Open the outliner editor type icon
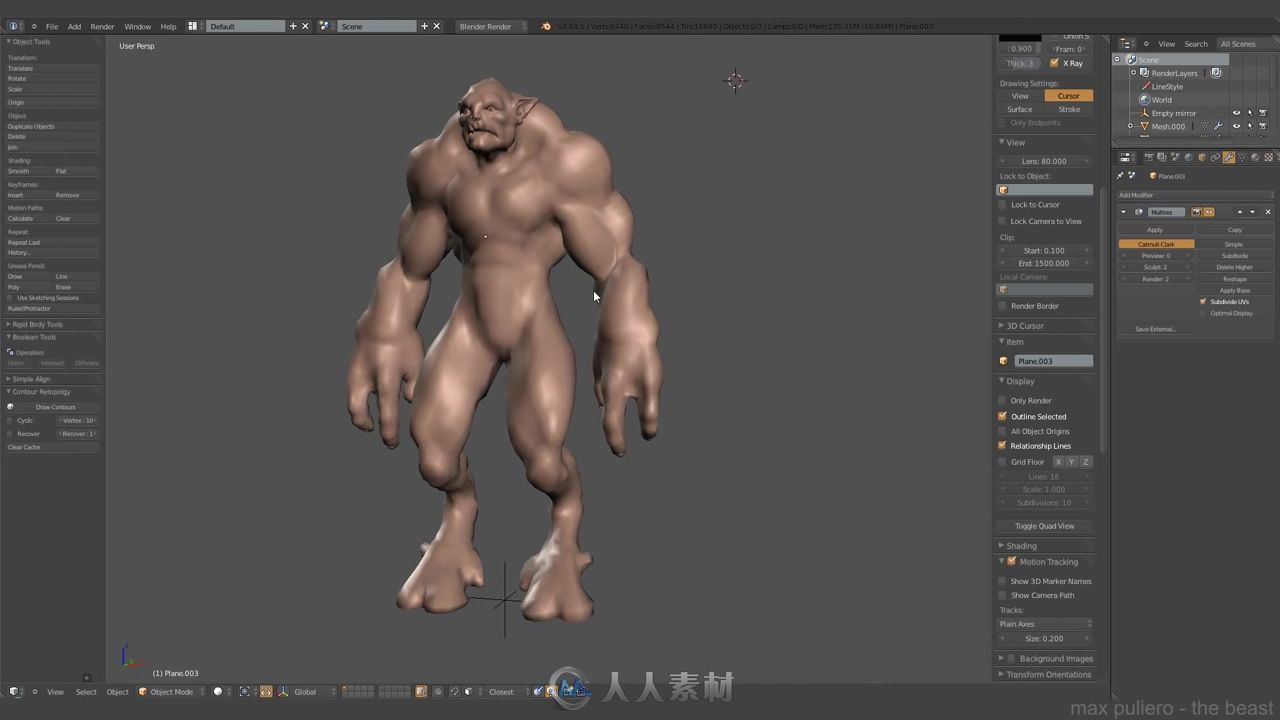The image size is (1280, 720). point(1125,44)
